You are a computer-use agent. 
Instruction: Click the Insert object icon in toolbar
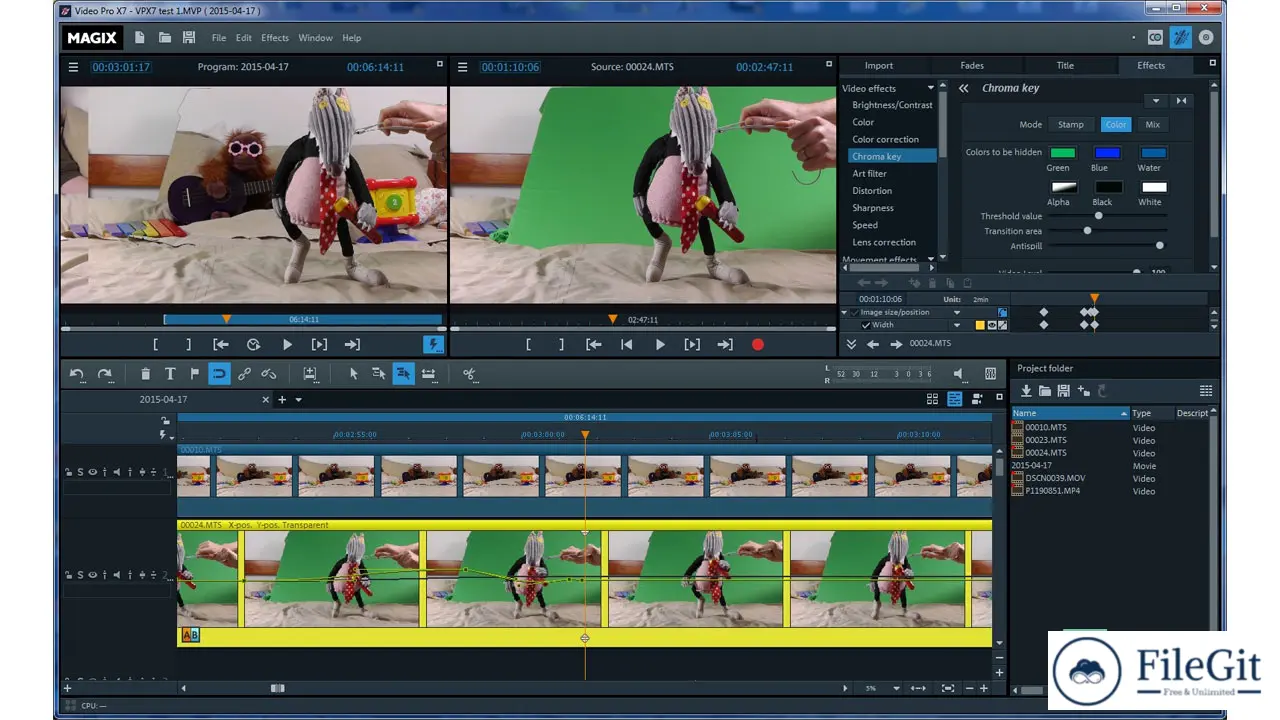310,374
